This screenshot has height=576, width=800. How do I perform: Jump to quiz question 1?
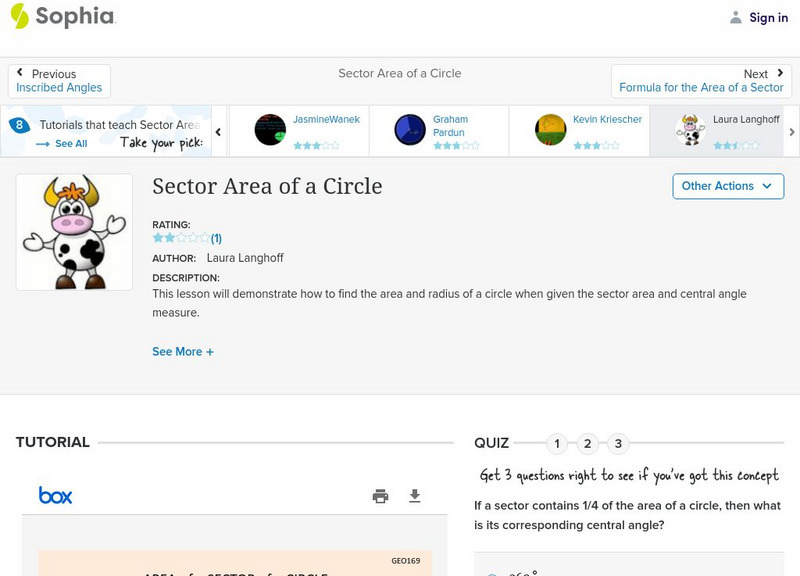click(557, 444)
